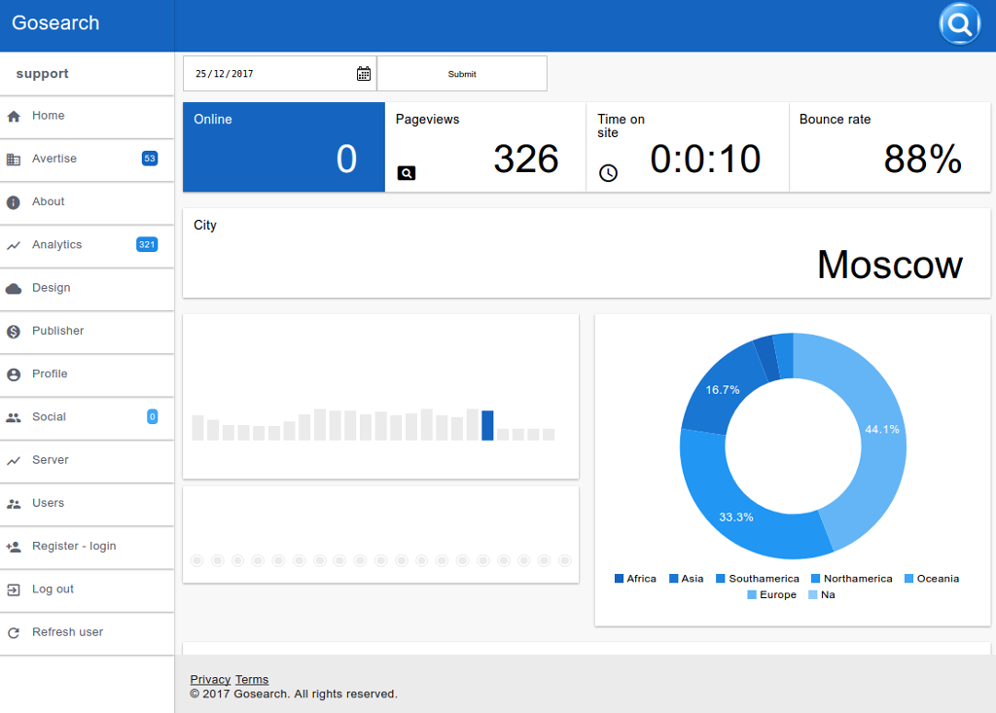Toggle the Europe legend entry in chart
996x713 pixels.
coord(771,595)
